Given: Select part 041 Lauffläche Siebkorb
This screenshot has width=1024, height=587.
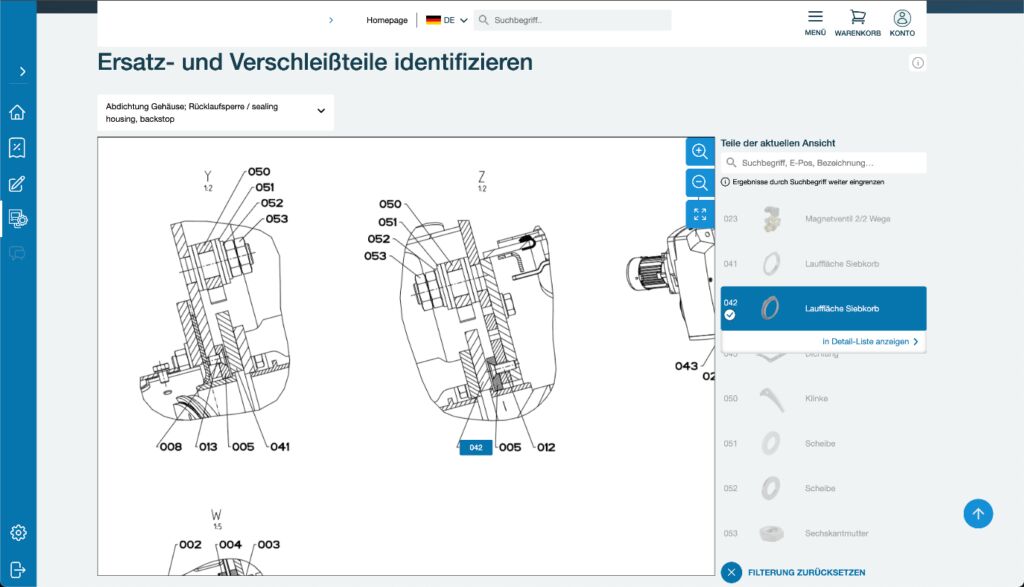Looking at the screenshot, I should [x=822, y=264].
